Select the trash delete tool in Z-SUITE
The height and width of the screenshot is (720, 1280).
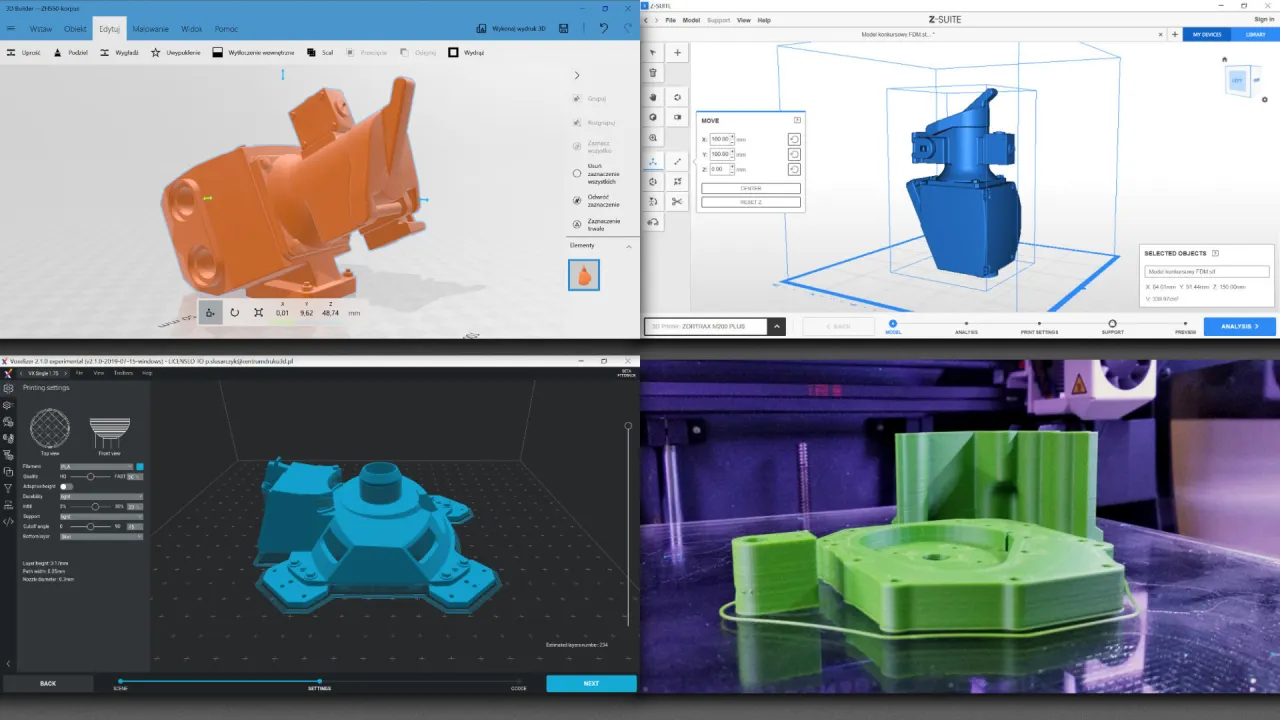[653, 72]
